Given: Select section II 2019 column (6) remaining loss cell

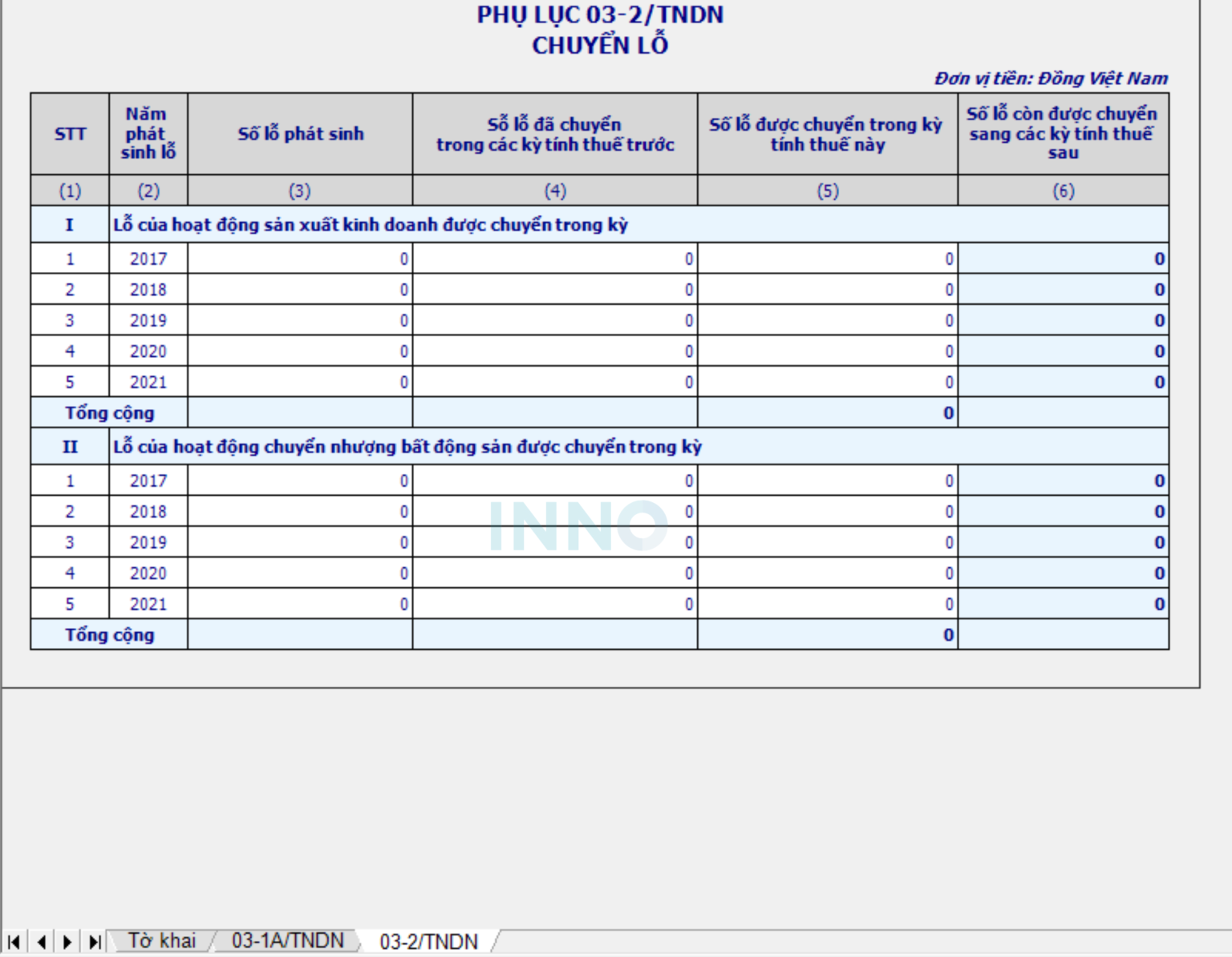Looking at the screenshot, I should click(x=1063, y=543).
